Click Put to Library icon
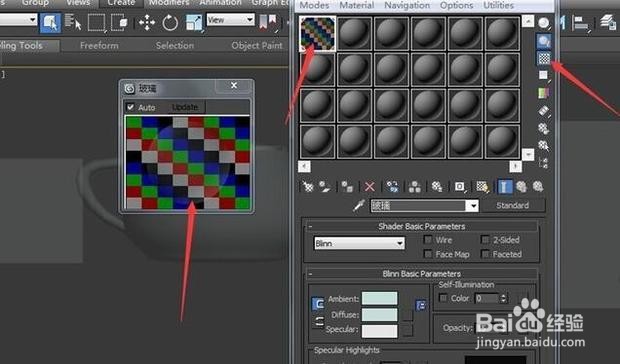620x364 pixels. pyautogui.click(x=437, y=186)
